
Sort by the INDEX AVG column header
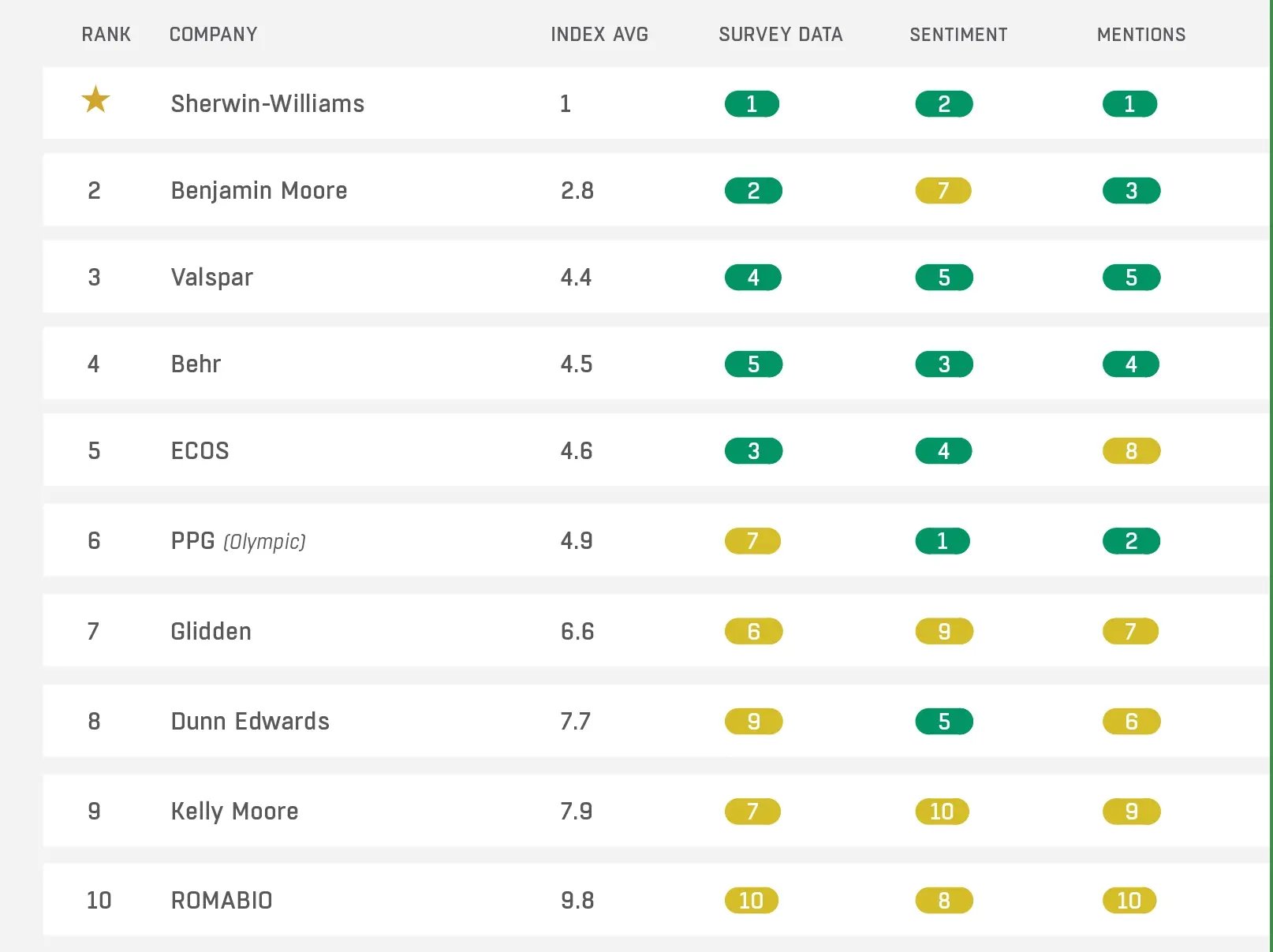point(599,35)
